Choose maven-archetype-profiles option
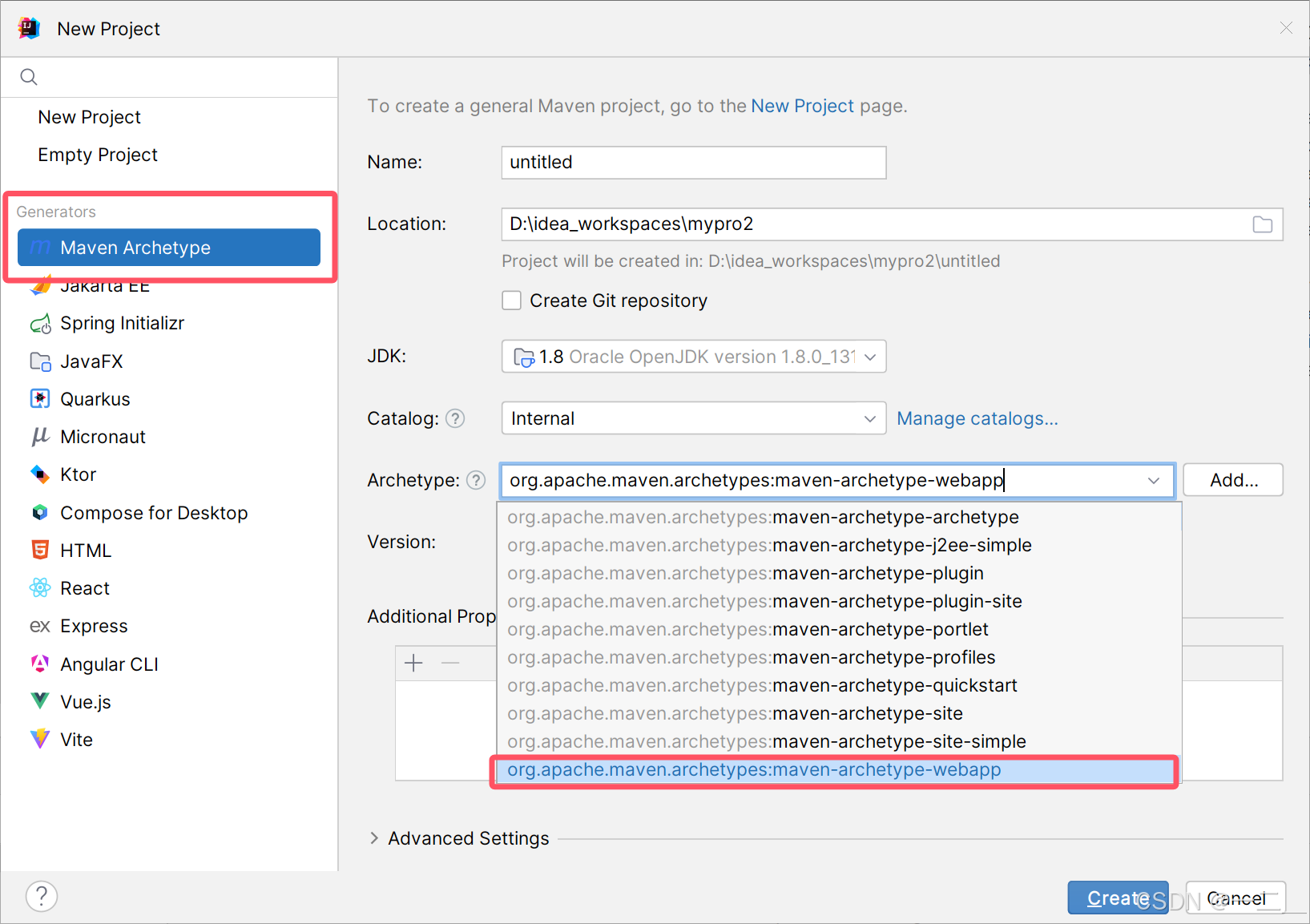This screenshot has height=924, width=1310. tap(839, 657)
